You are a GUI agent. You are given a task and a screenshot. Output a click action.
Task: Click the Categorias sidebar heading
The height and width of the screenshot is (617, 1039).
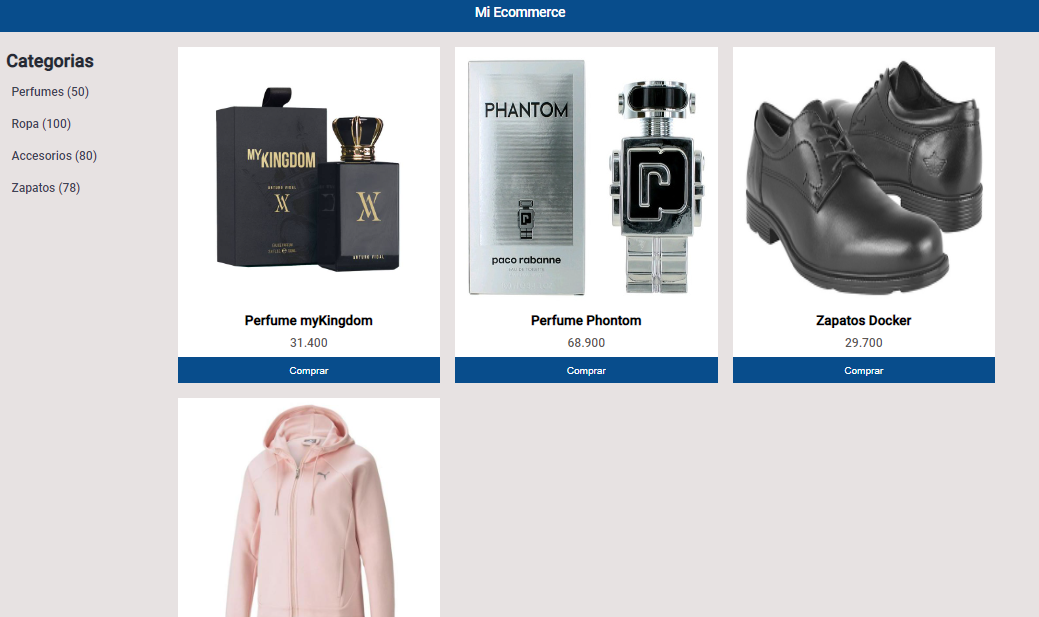pyautogui.click(x=50, y=61)
